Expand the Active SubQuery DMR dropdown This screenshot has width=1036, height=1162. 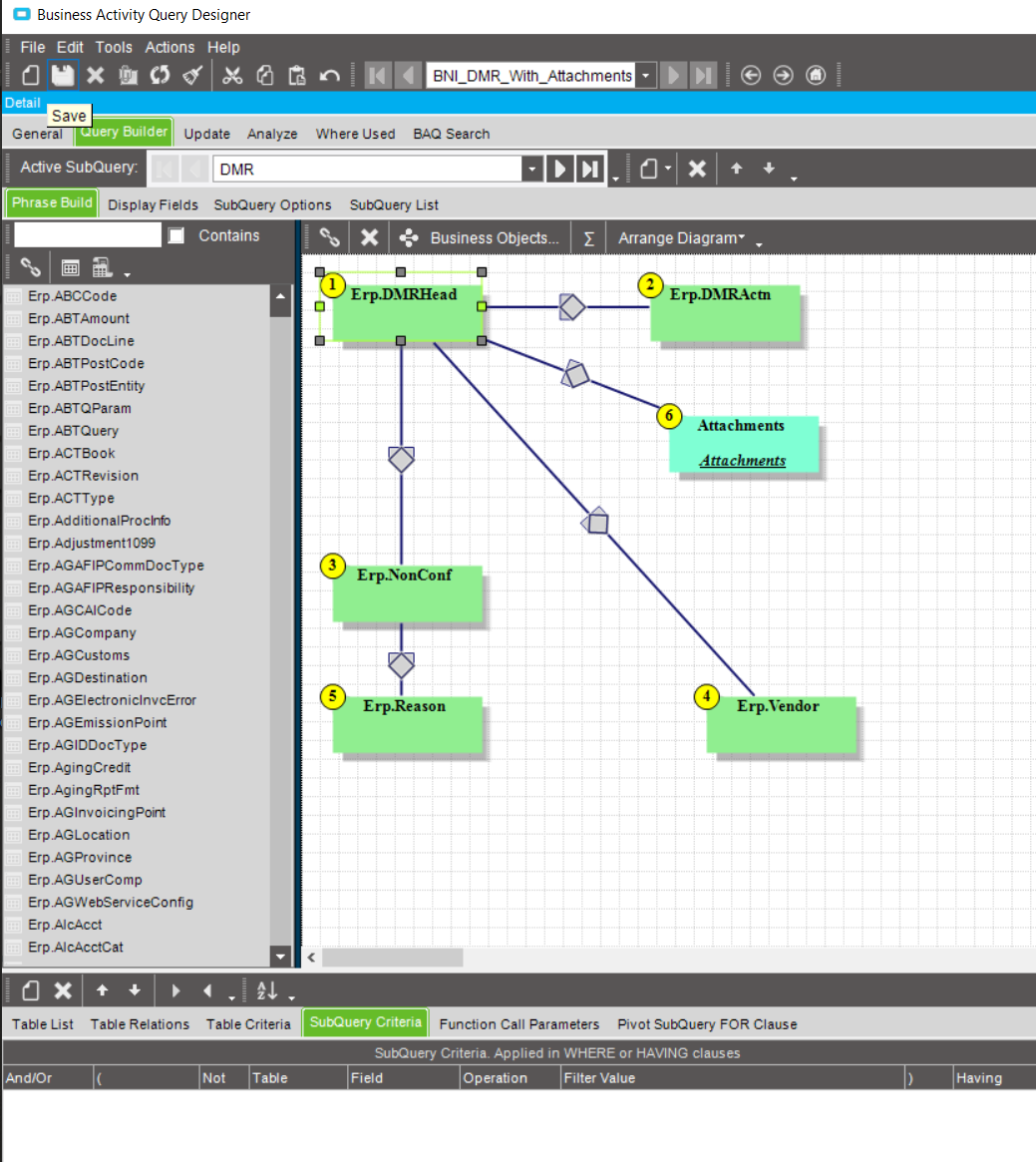click(x=532, y=170)
